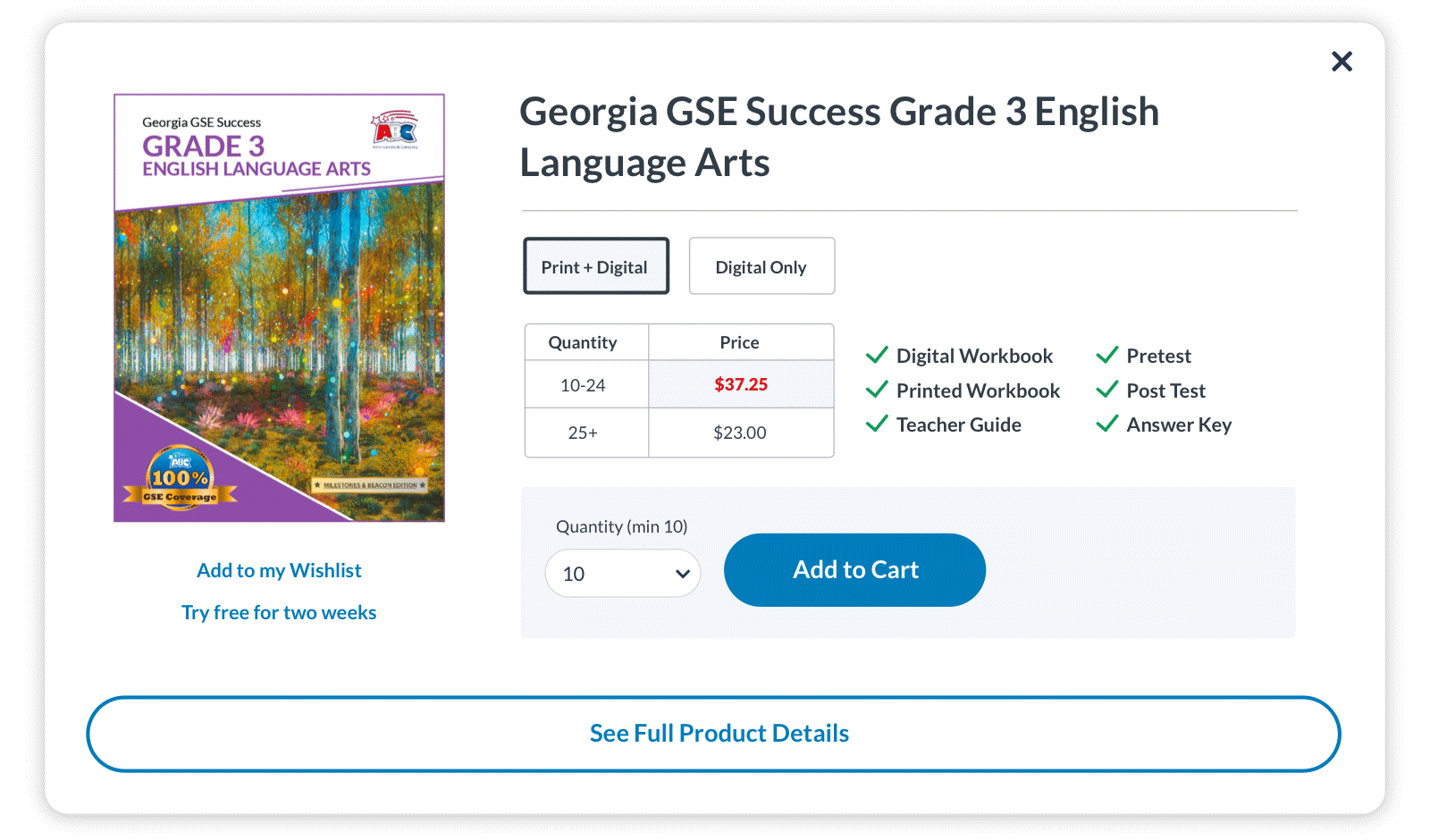Screen dimensions: 1430x840
Task: Add to my Wishlist link
Action: point(279,570)
